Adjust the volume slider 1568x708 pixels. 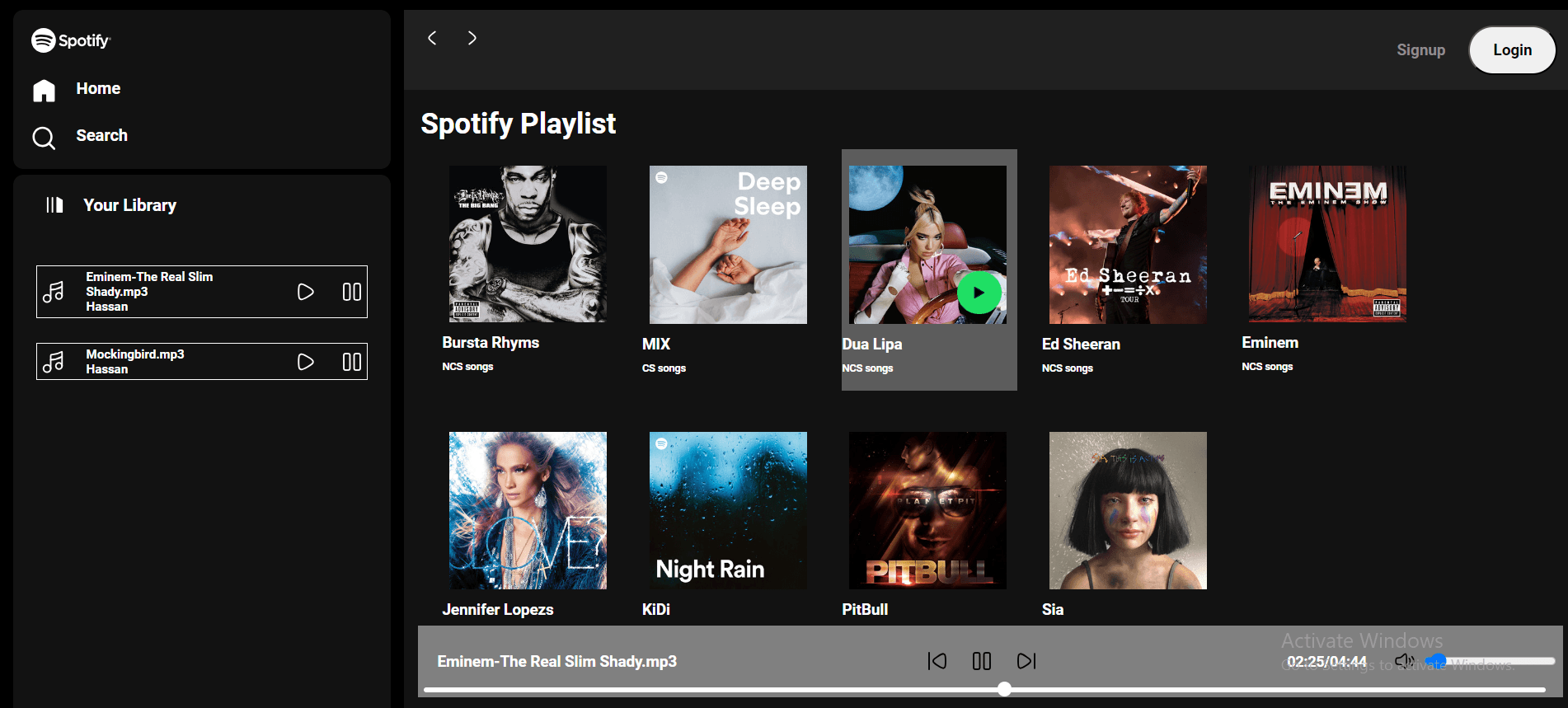click(1491, 661)
